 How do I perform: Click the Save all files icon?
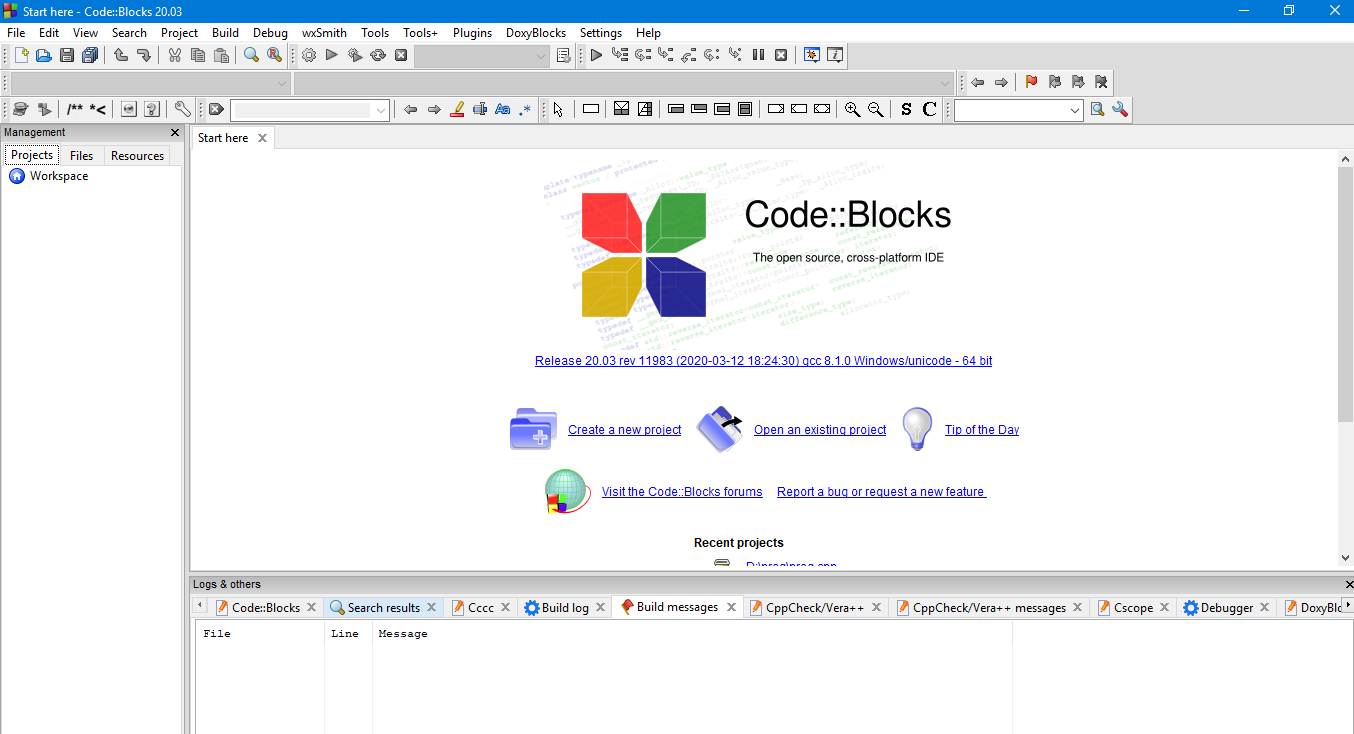click(x=91, y=55)
